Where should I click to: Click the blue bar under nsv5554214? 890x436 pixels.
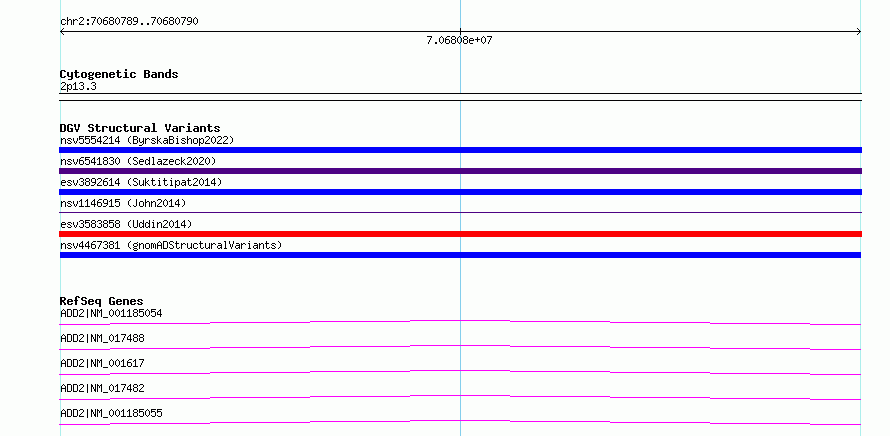[460, 150]
